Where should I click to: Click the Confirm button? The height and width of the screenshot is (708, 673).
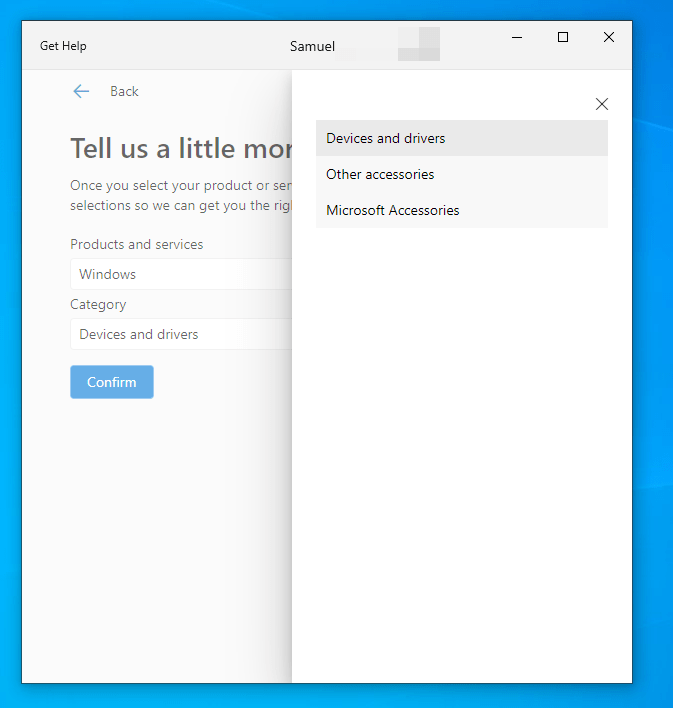[x=112, y=382]
